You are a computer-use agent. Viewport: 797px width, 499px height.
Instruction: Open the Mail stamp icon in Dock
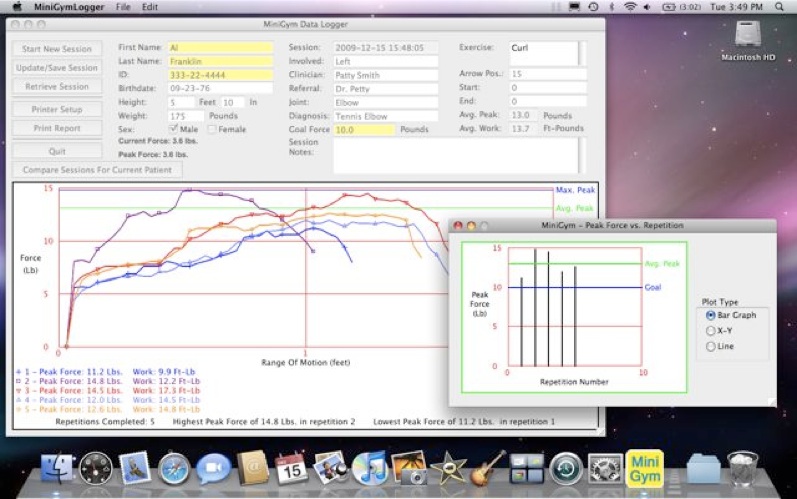click(135, 467)
